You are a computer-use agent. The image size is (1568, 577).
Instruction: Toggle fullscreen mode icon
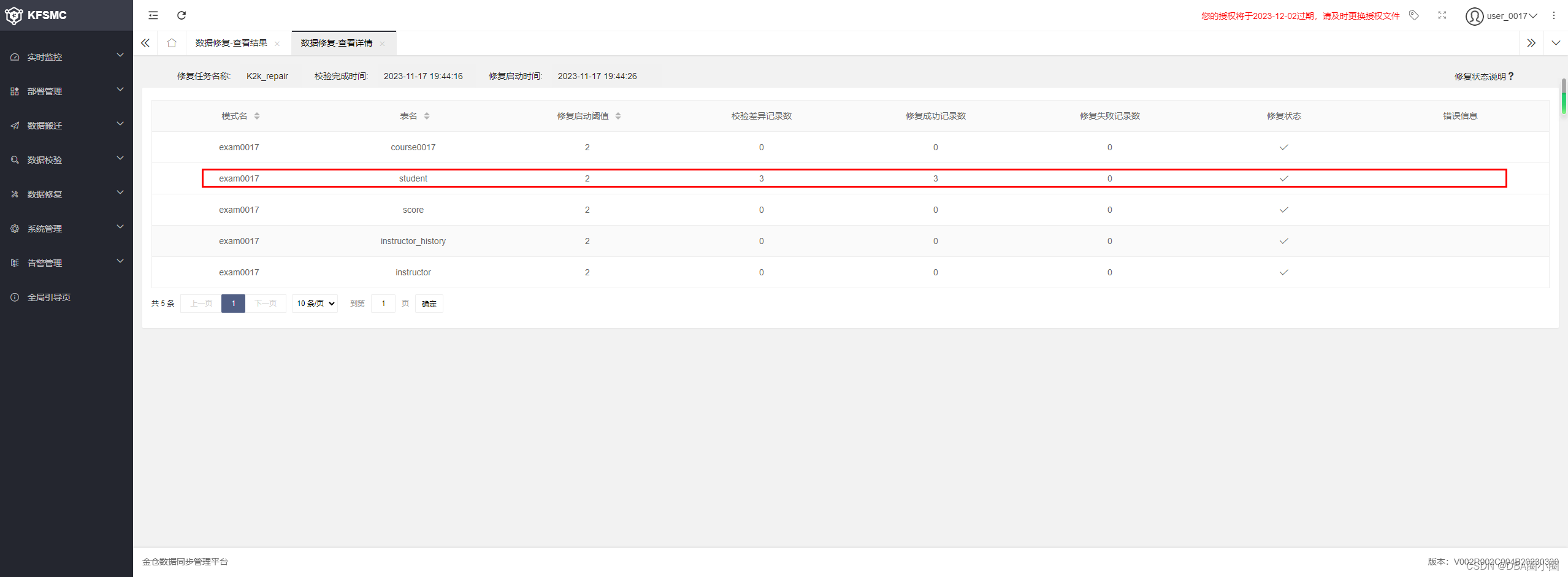pos(1442,15)
